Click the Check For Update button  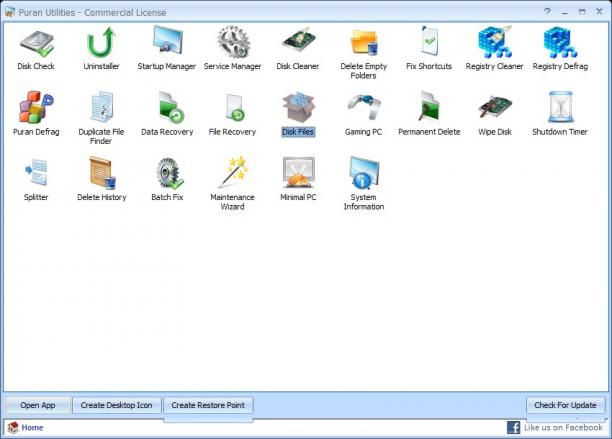[x=565, y=405]
